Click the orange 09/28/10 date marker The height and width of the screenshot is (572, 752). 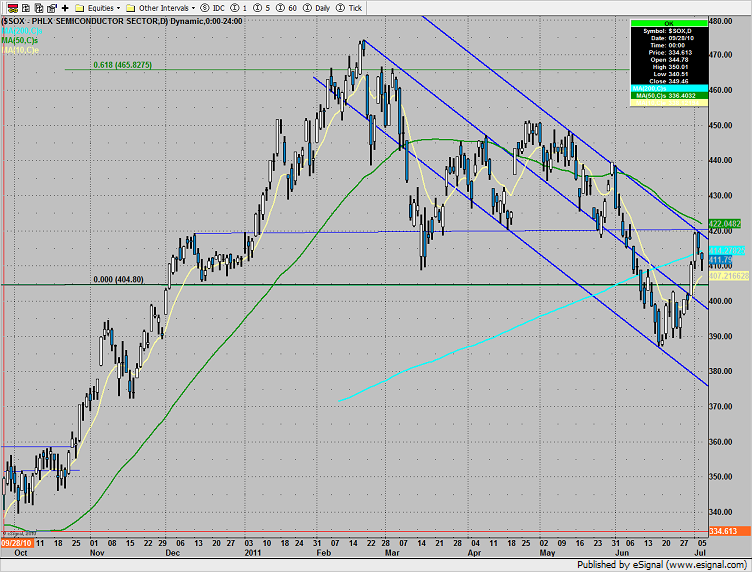(17, 543)
